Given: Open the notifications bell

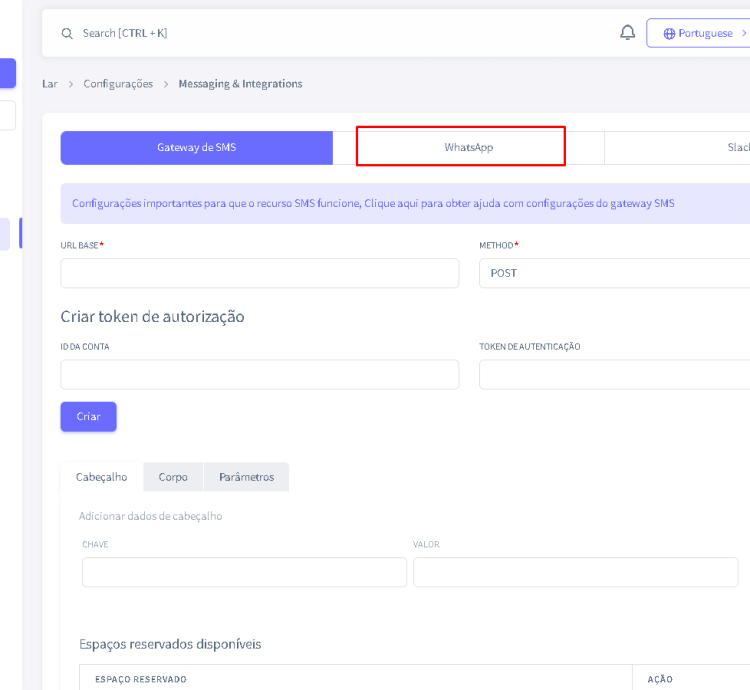Looking at the screenshot, I should coord(627,33).
